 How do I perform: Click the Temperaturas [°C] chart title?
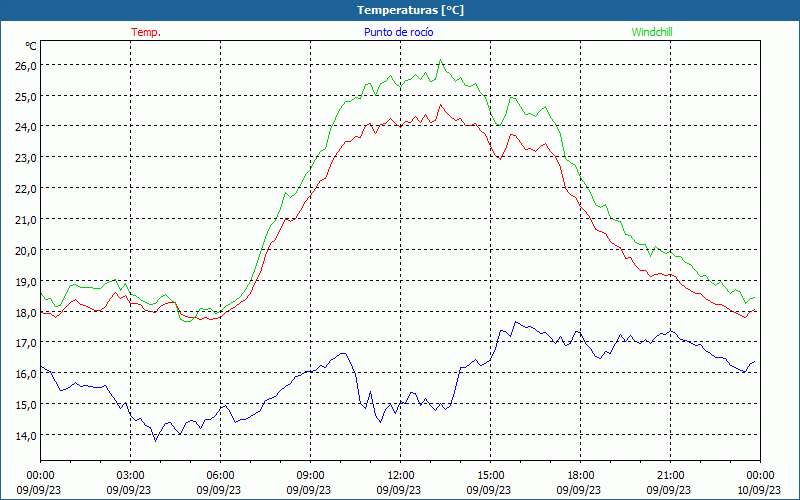pyautogui.click(x=410, y=10)
